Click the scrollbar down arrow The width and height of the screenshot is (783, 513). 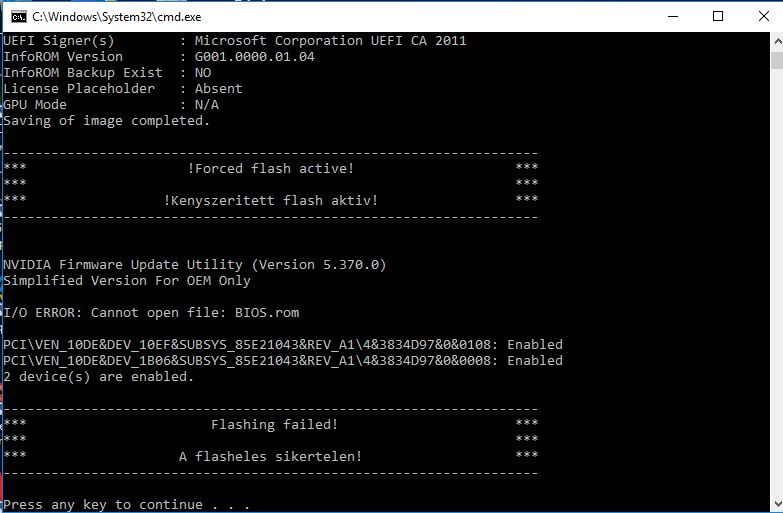point(777,504)
